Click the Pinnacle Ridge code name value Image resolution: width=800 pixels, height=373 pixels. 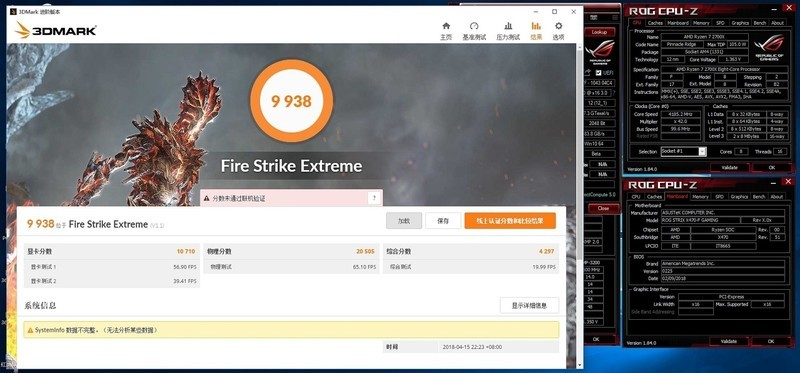(683, 44)
